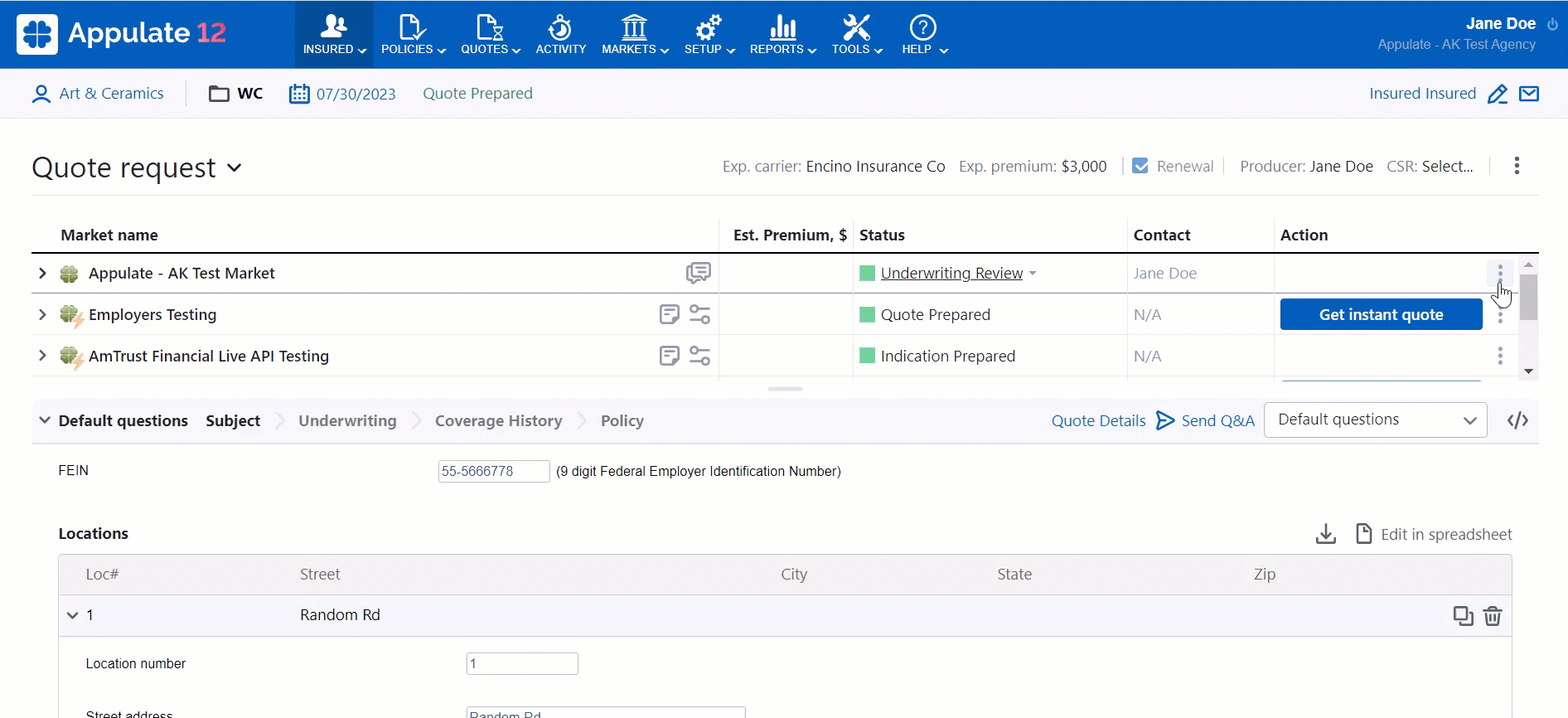Click the FEIN input field
The width and height of the screenshot is (1568, 718).
pyautogui.click(x=494, y=471)
